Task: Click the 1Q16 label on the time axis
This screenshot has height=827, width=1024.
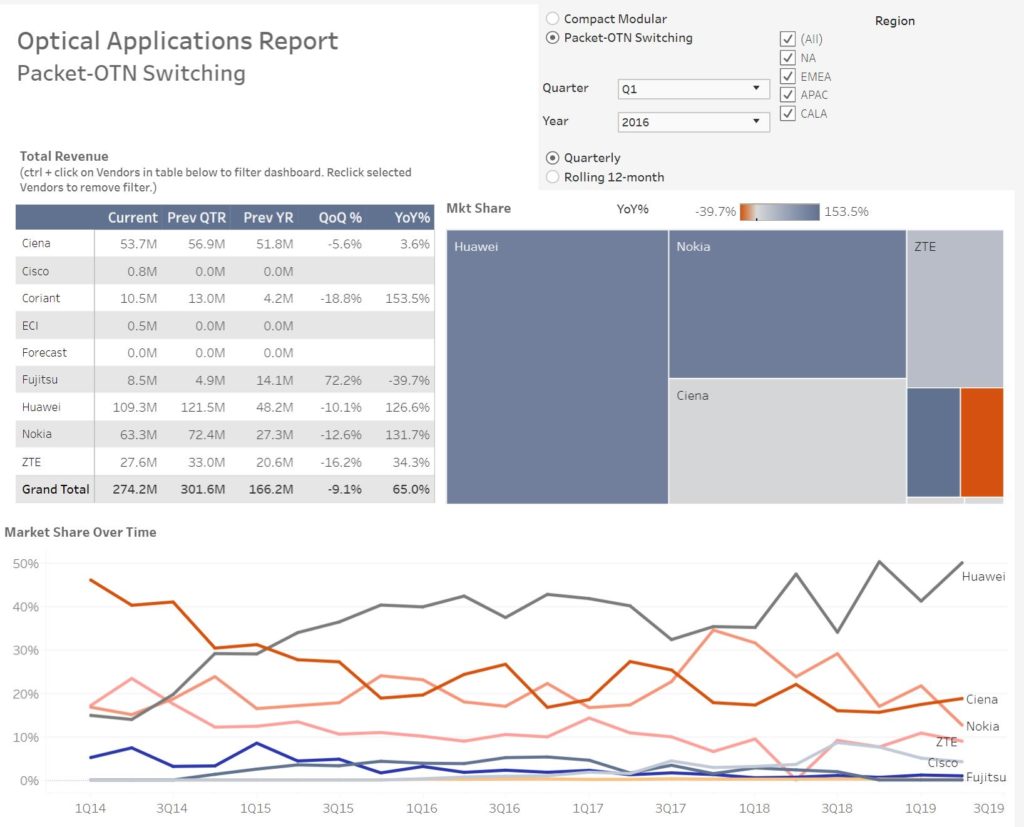Action: click(x=422, y=809)
